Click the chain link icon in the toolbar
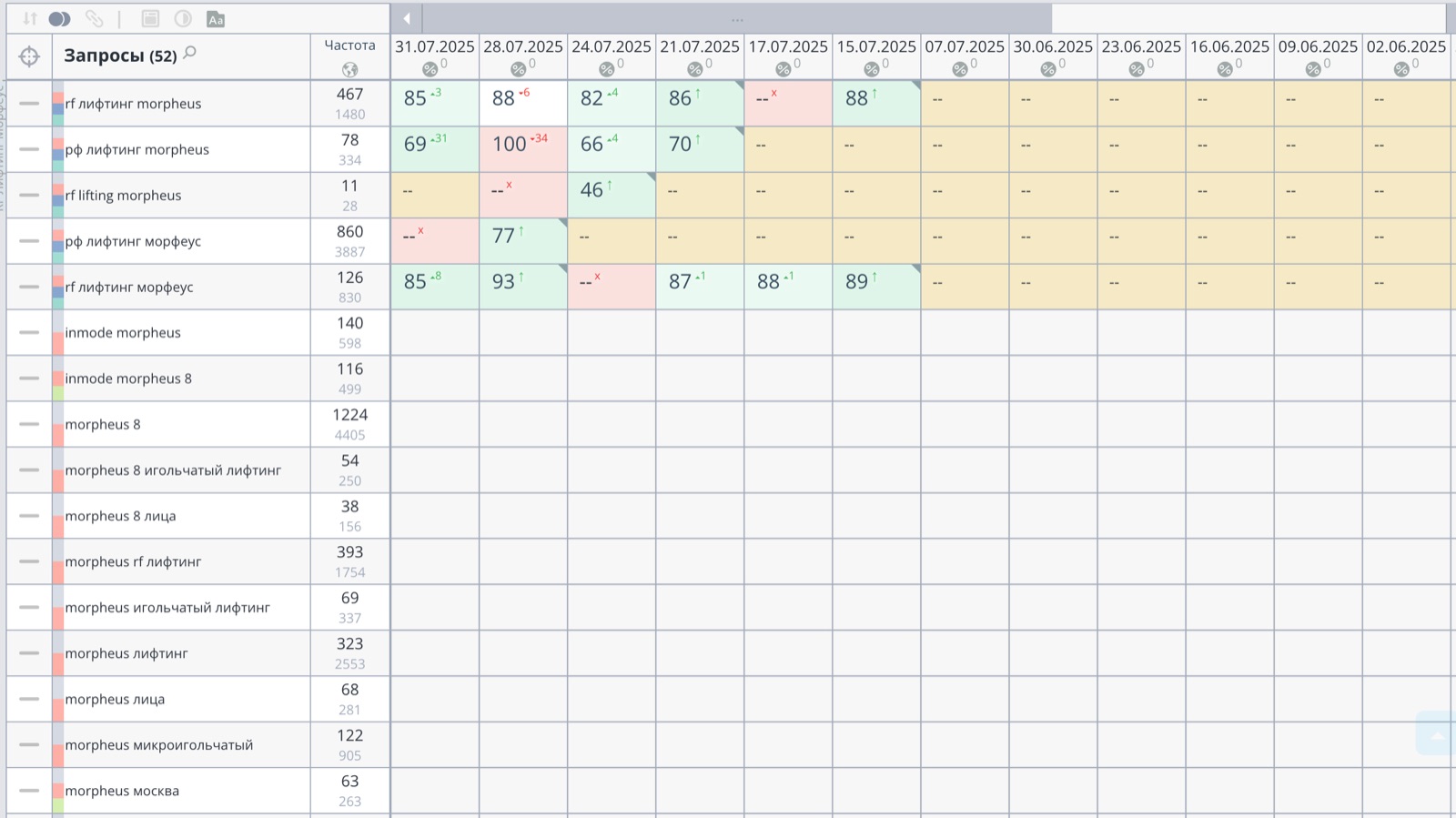Screen dimensions: 1456x818 tap(94, 18)
